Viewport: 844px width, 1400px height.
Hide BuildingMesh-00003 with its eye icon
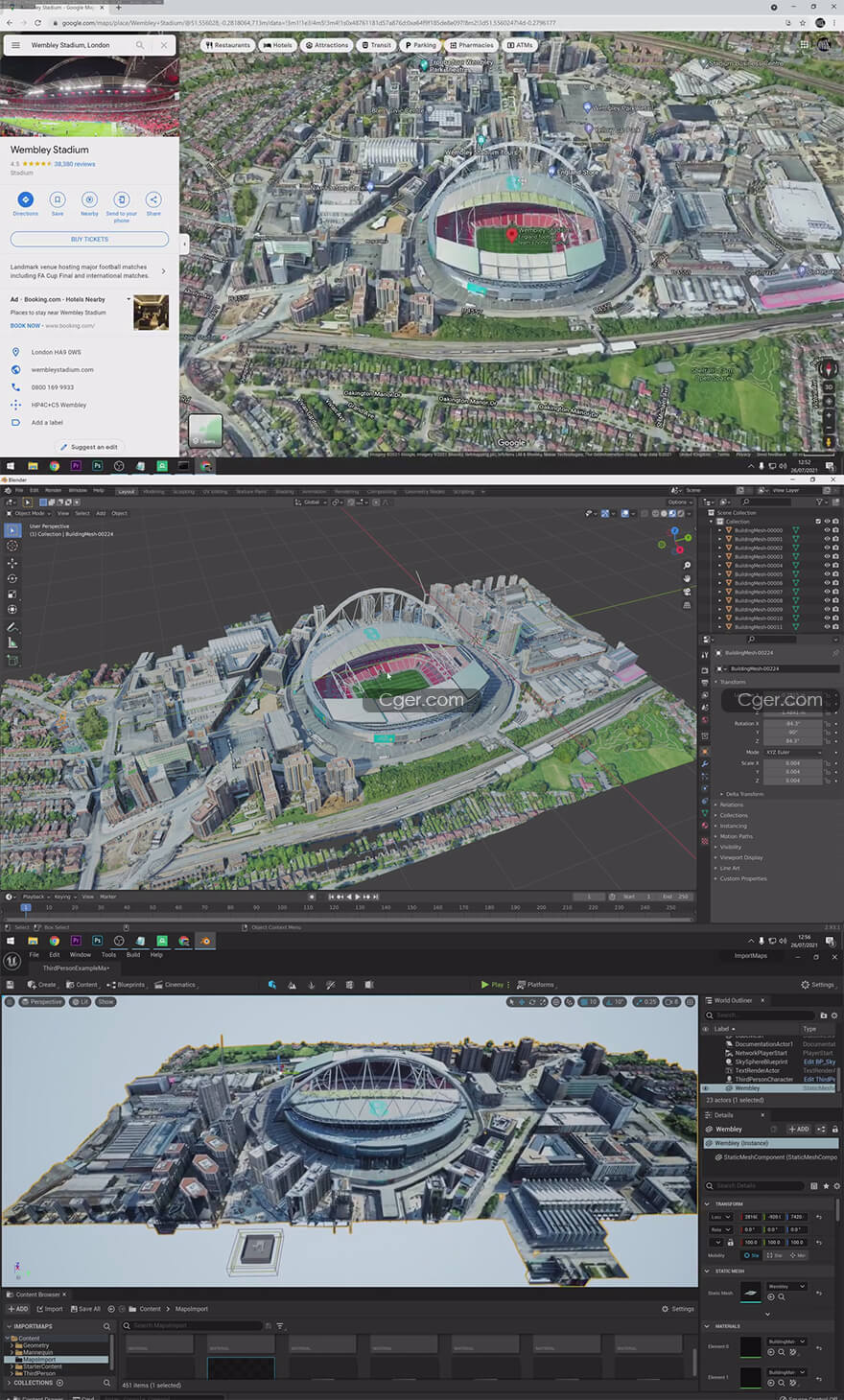[827, 556]
